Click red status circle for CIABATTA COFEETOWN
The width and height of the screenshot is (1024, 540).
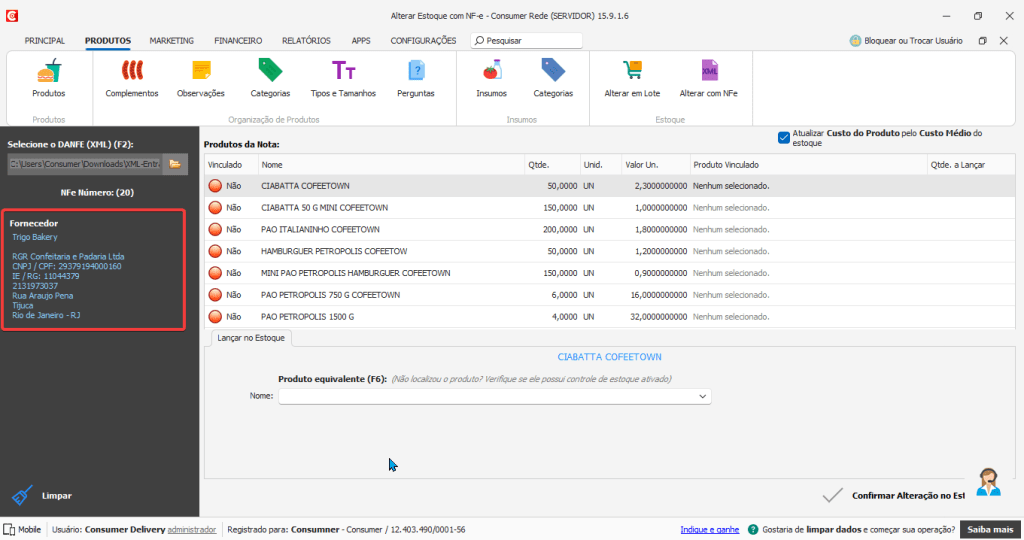pos(215,186)
